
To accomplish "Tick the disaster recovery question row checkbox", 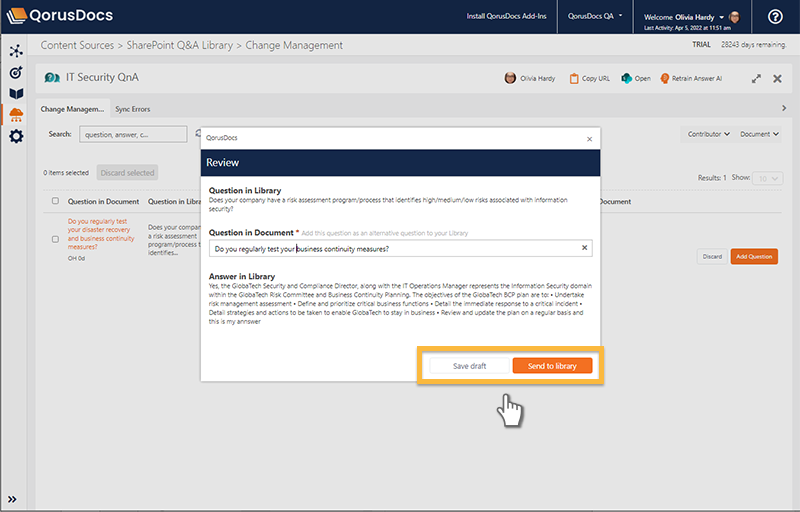I will pos(55,239).
